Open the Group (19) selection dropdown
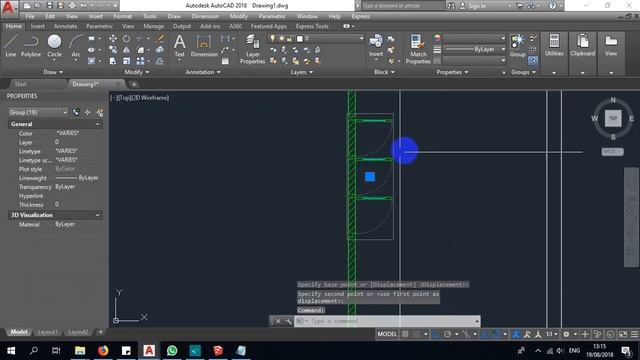Viewport: 640px width, 360px height. tap(38, 112)
